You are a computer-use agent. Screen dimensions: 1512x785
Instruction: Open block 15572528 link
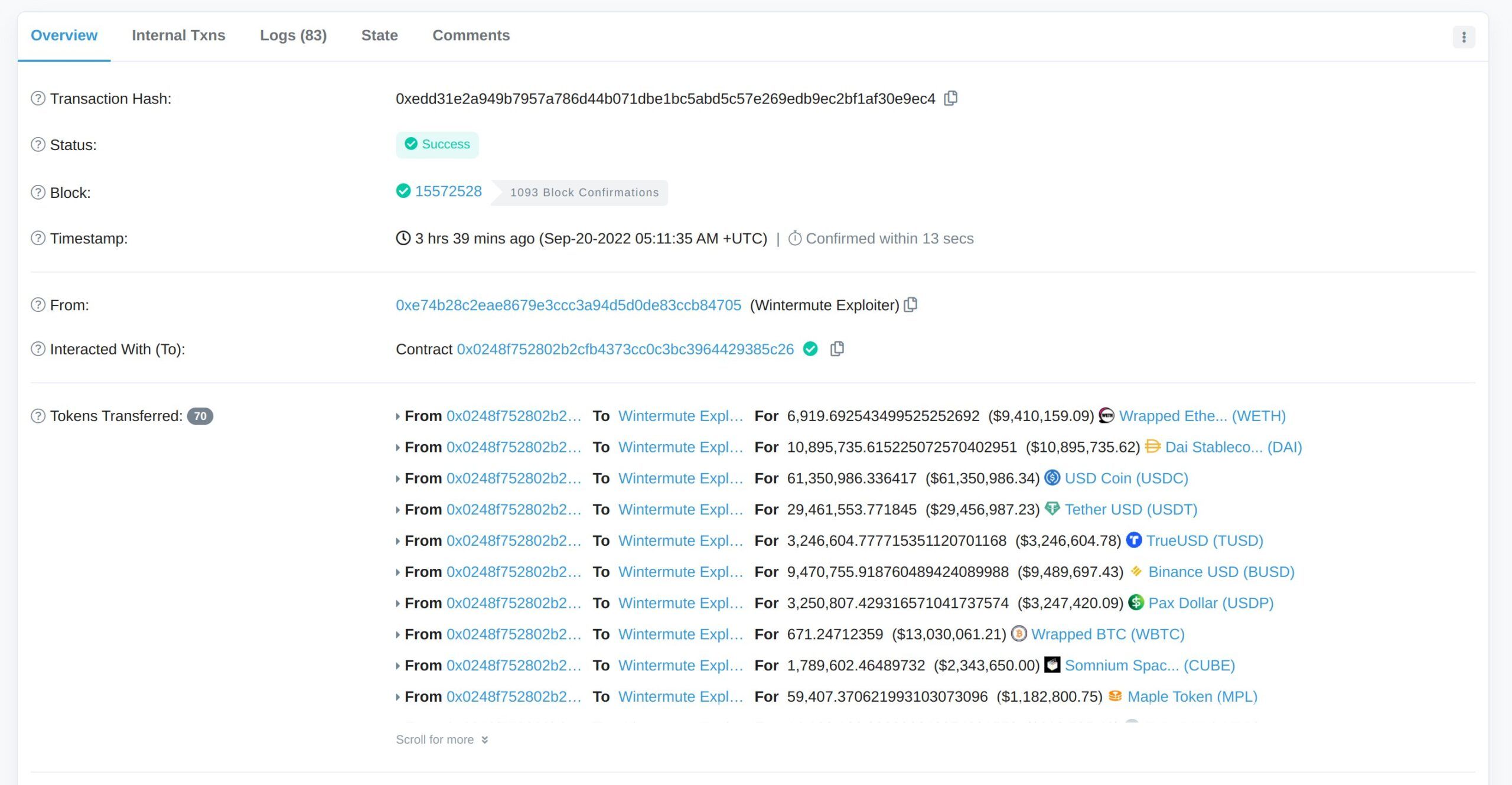point(448,191)
